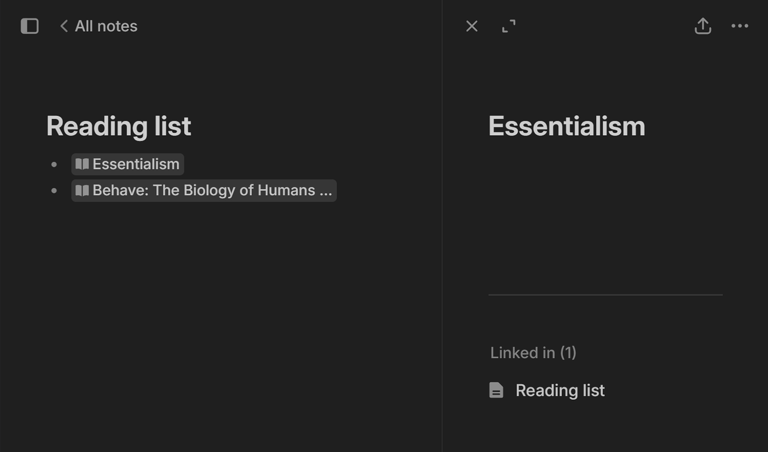Click the empty area below the Reading list bullets
768x452 pixels.
pos(220,320)
